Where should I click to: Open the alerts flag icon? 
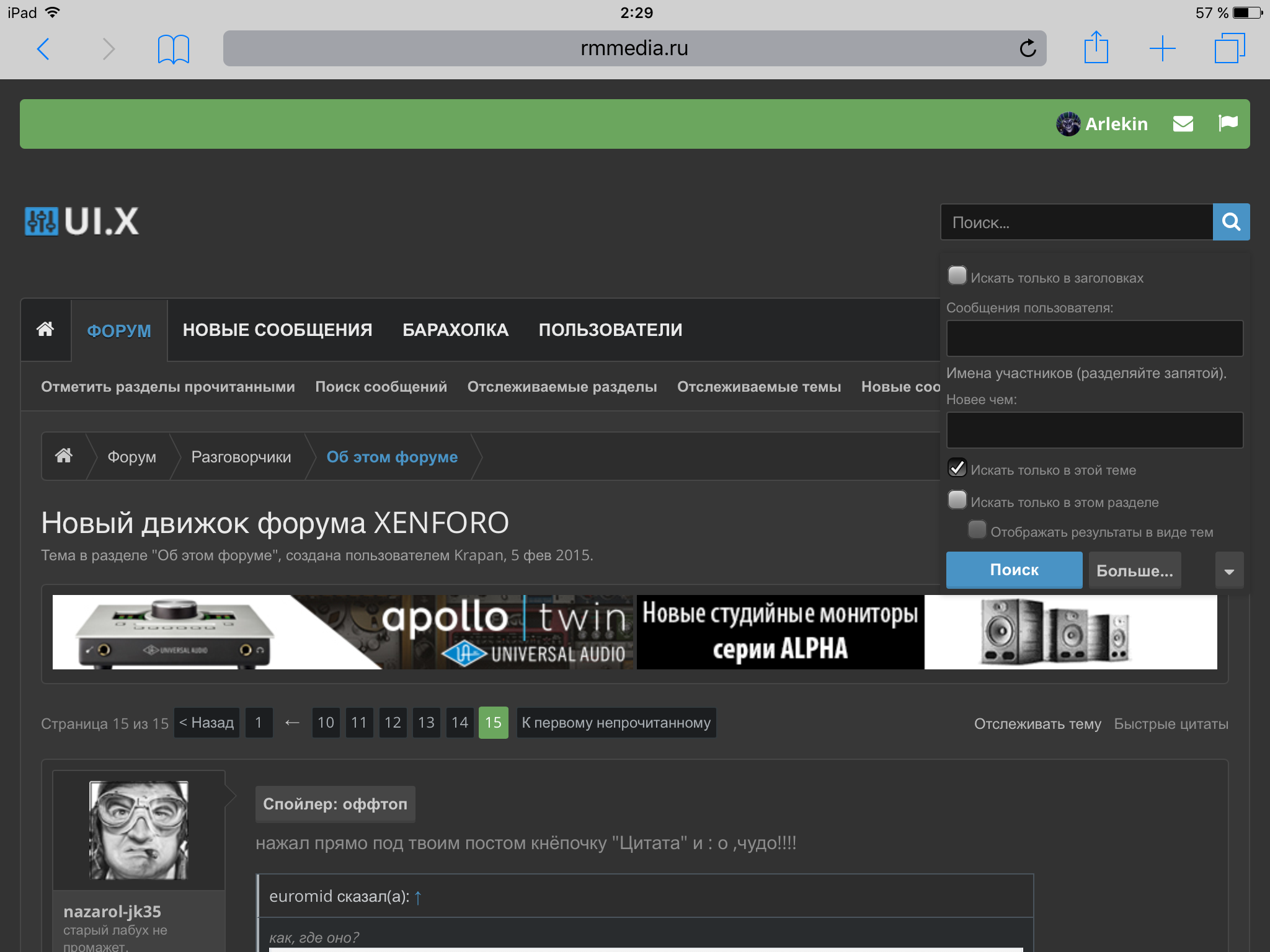(x=1227, y=123)
